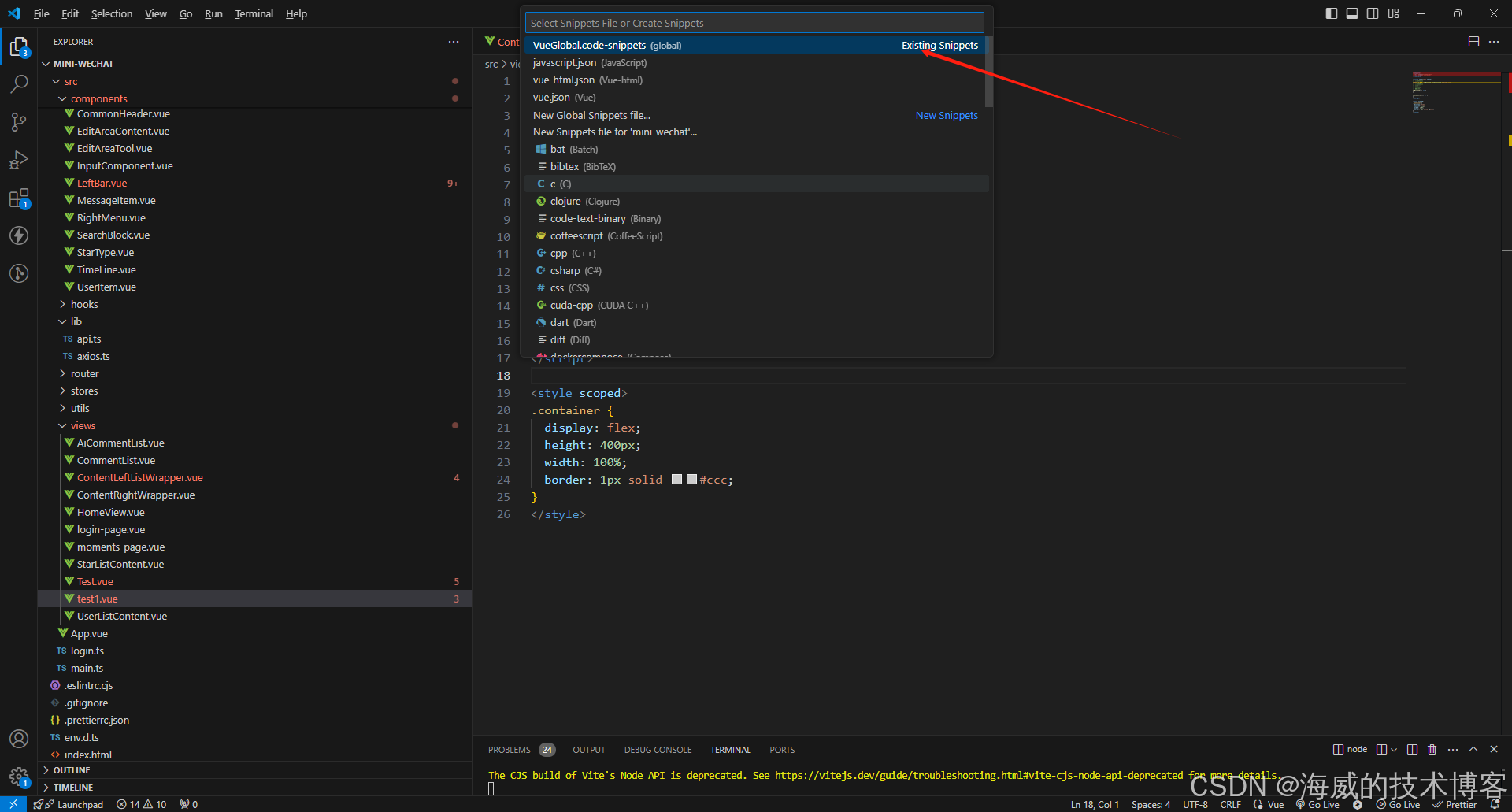The height and width of the screenshot is (812, 1512).
Task: Select css (CSS) language snippets
Action: [x=754, y=287]
